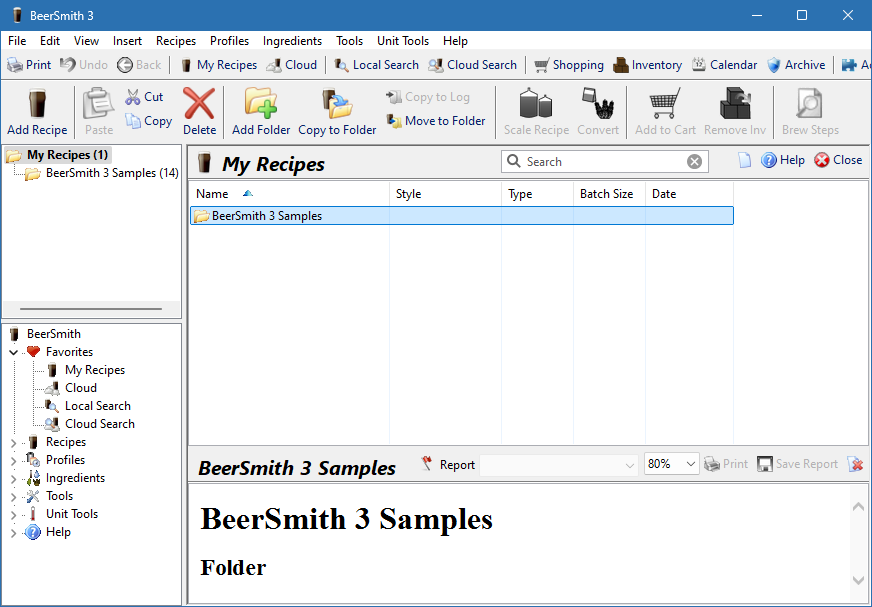Click the Back toolbar button
This screenshot has height=607, width=872.
tap(139, 65)
